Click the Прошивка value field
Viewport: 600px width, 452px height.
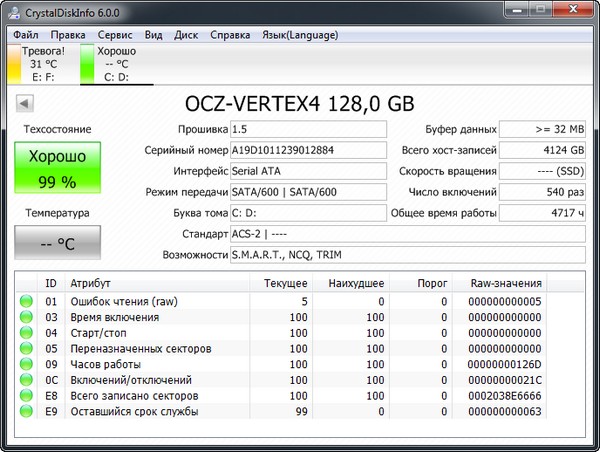click(307, 130)
